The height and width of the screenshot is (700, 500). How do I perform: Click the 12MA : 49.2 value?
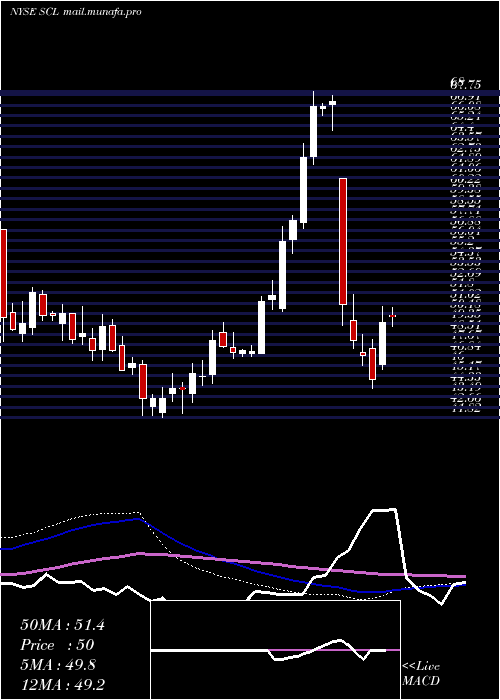[62, 684]
